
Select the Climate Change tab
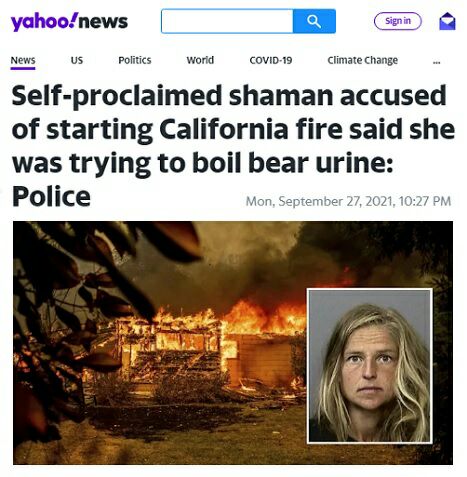pos(363,60)
